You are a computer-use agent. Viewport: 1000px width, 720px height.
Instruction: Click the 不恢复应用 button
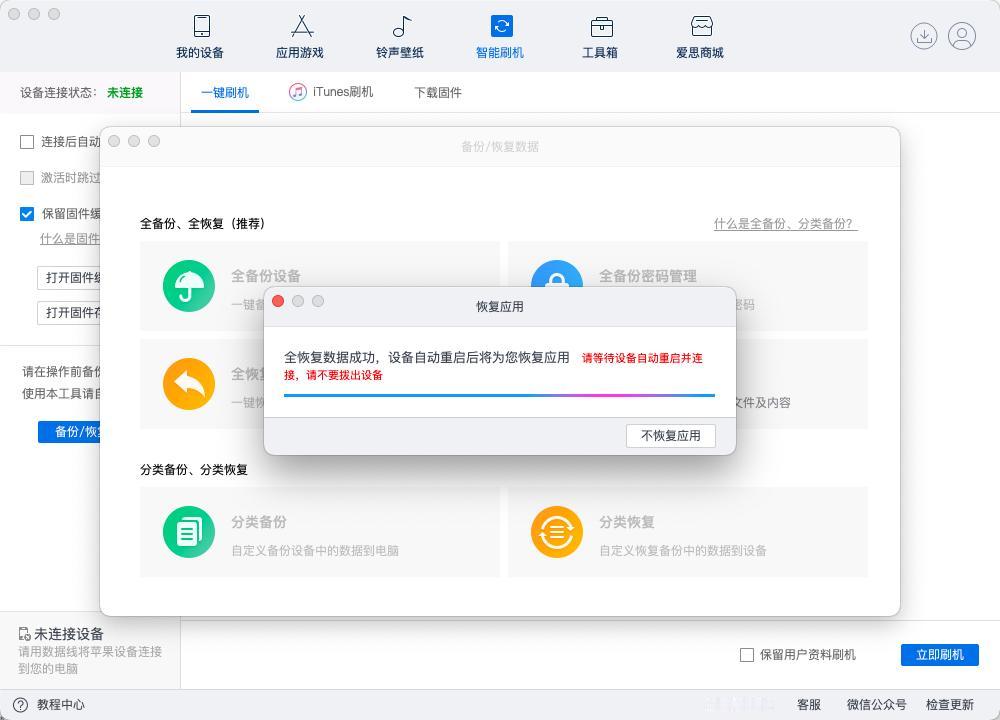[671, 436]
